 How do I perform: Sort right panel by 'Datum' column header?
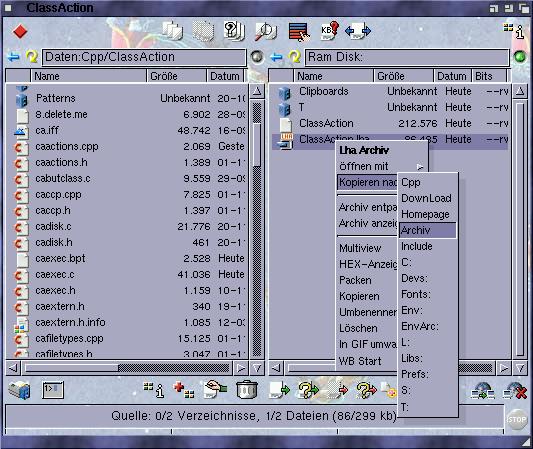[x=452, y=76]
